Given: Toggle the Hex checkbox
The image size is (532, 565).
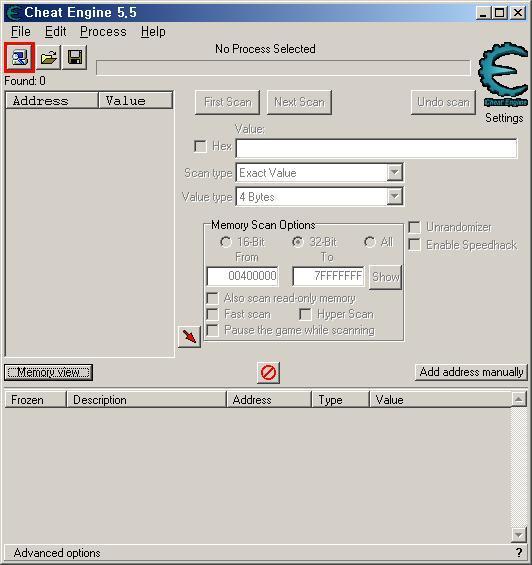Looking at the screenshot, I should tap(200, 146).
